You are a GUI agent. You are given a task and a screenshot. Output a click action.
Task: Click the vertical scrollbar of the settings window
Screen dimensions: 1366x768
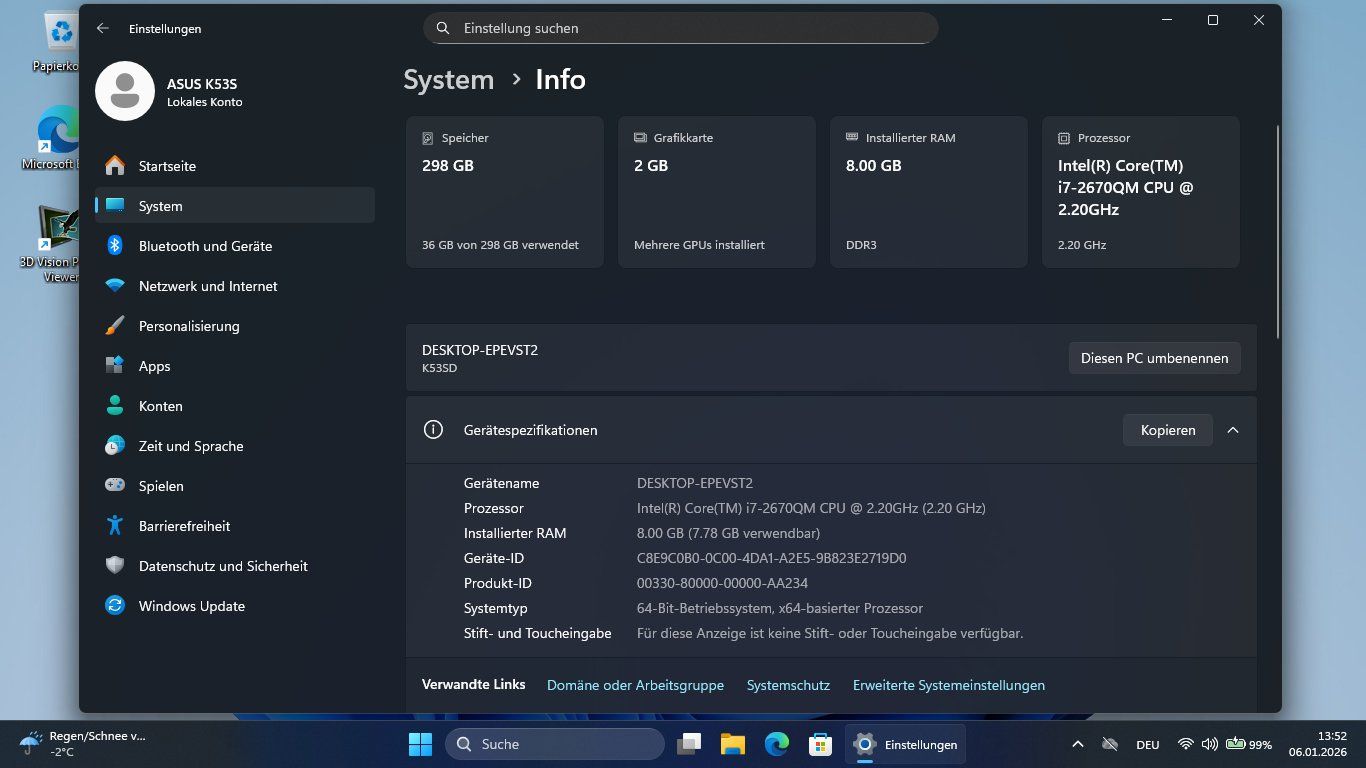(x=1277, y=232)
